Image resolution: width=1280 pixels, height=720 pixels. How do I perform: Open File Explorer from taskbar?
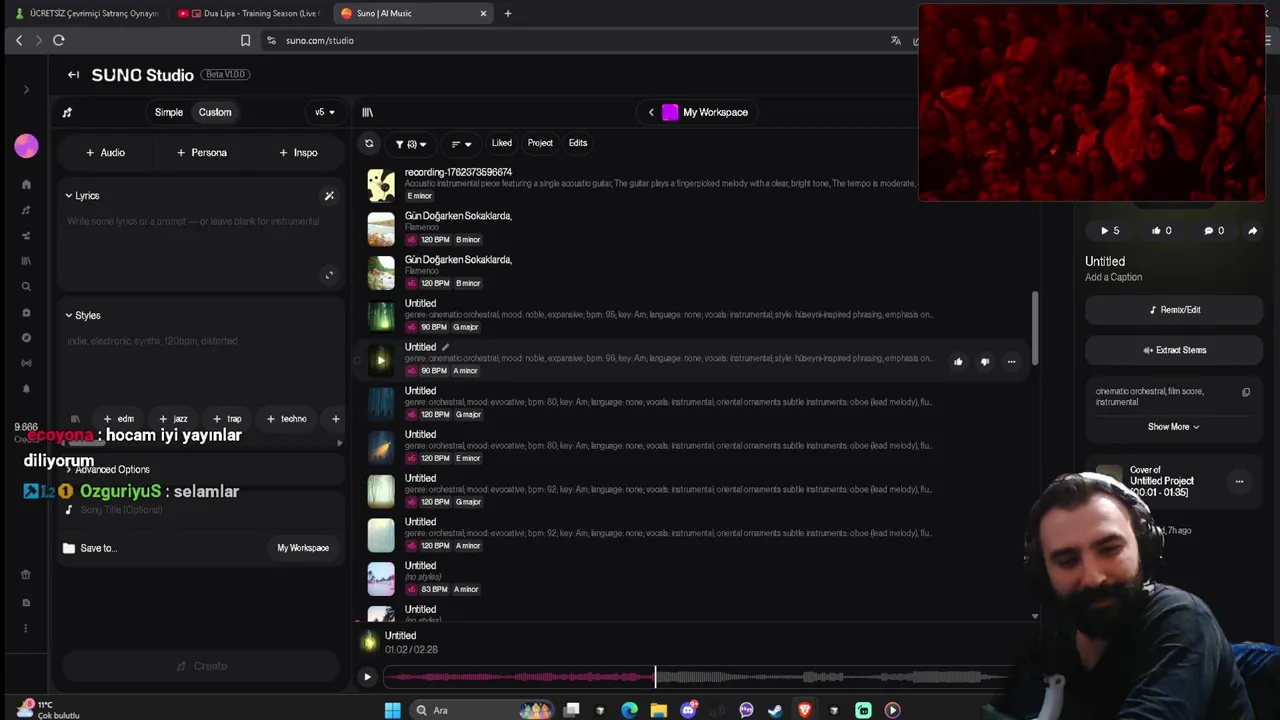658,710
